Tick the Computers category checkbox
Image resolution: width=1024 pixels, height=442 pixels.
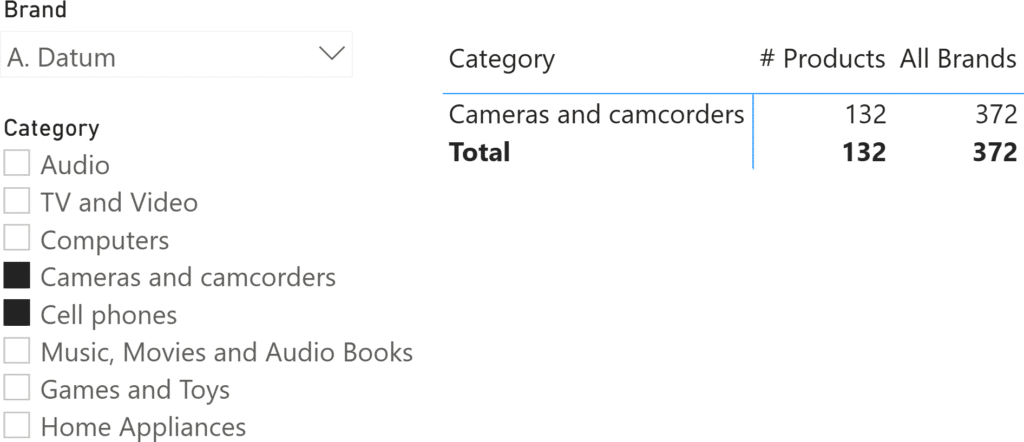[x=17, y=240]
